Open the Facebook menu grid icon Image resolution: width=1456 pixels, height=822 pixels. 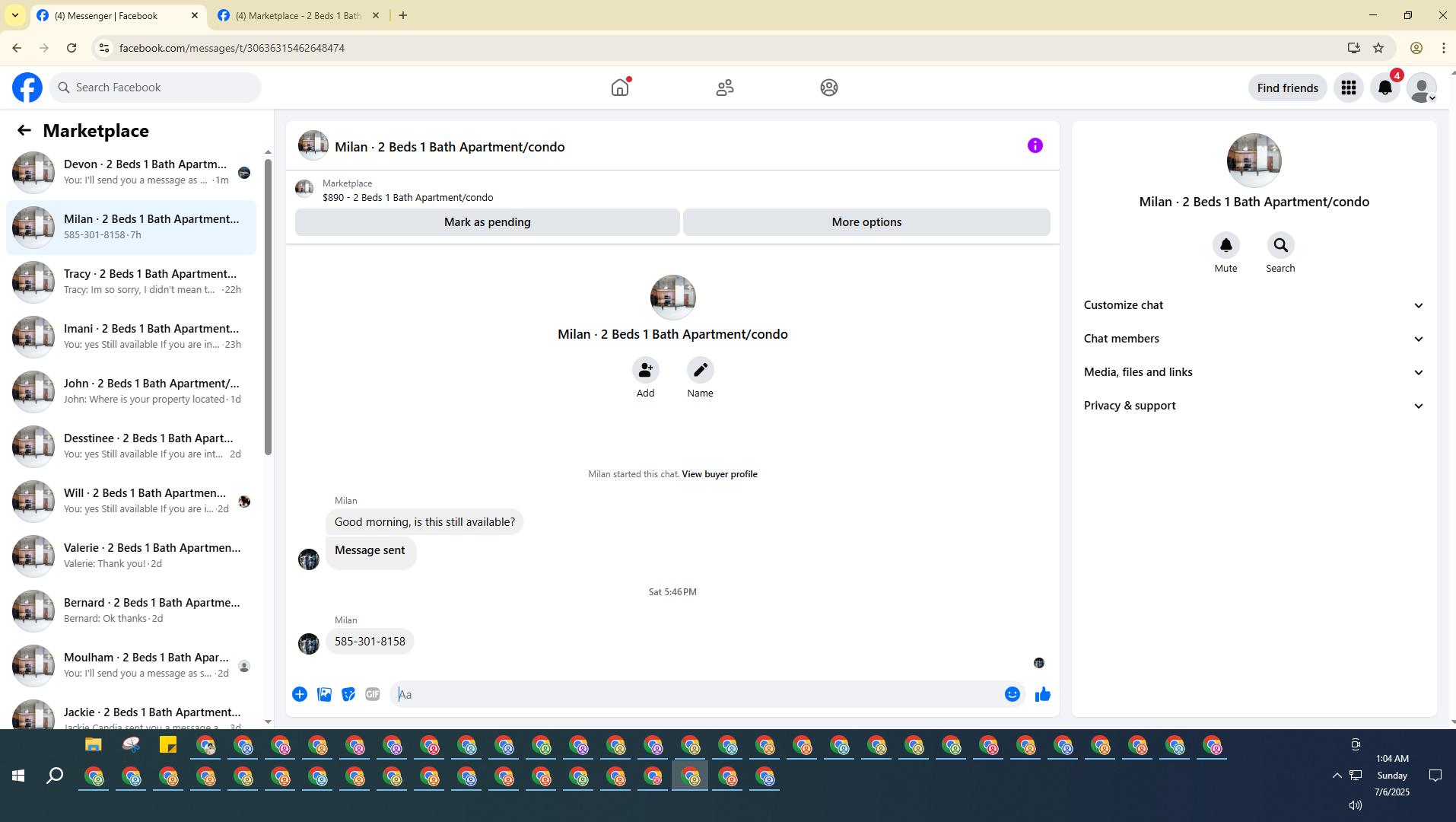1349,88
